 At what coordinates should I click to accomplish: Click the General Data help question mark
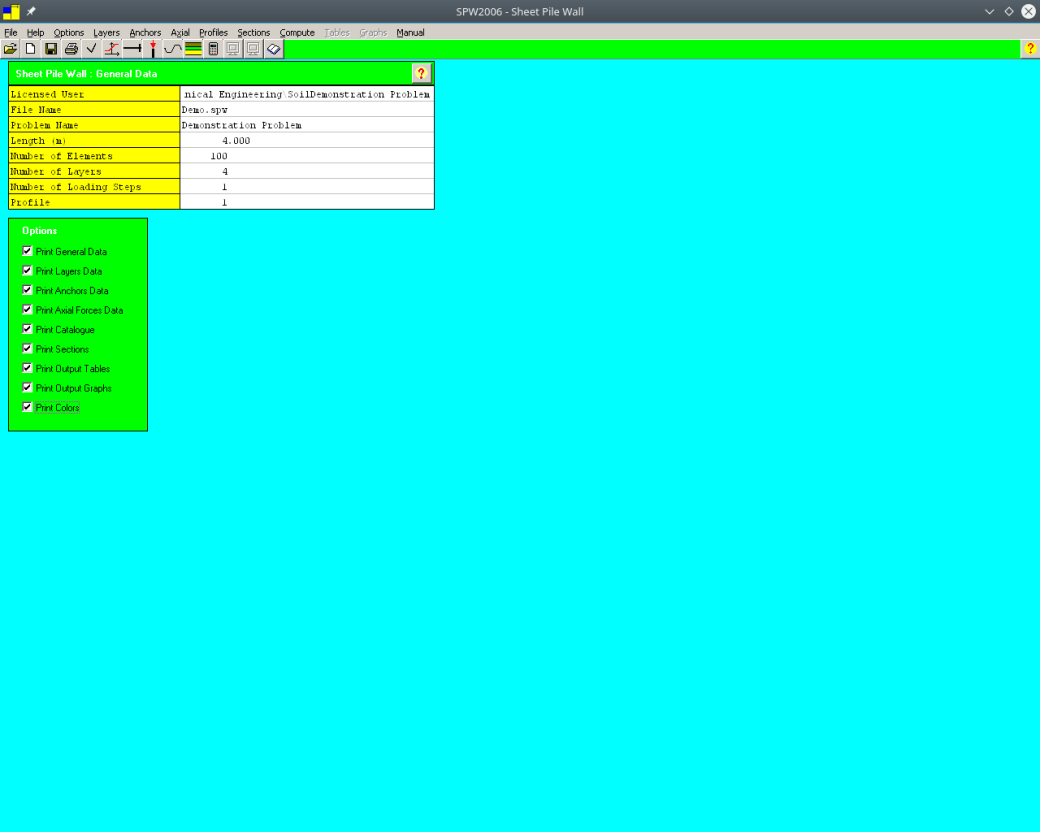[x=421, y=73]
